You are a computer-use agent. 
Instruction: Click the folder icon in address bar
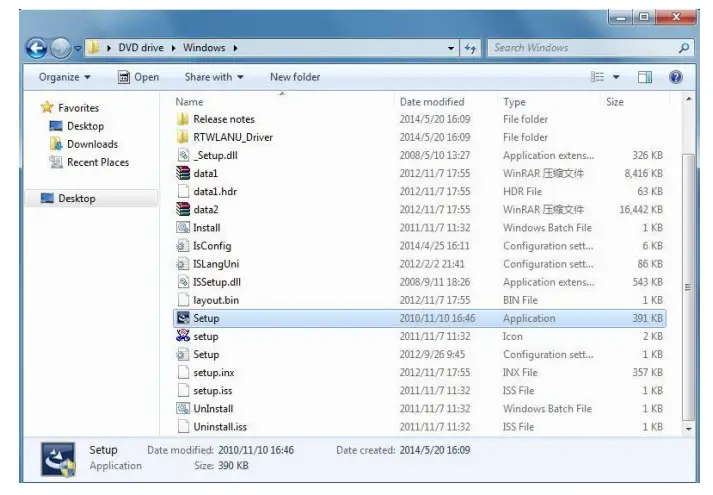93,47
